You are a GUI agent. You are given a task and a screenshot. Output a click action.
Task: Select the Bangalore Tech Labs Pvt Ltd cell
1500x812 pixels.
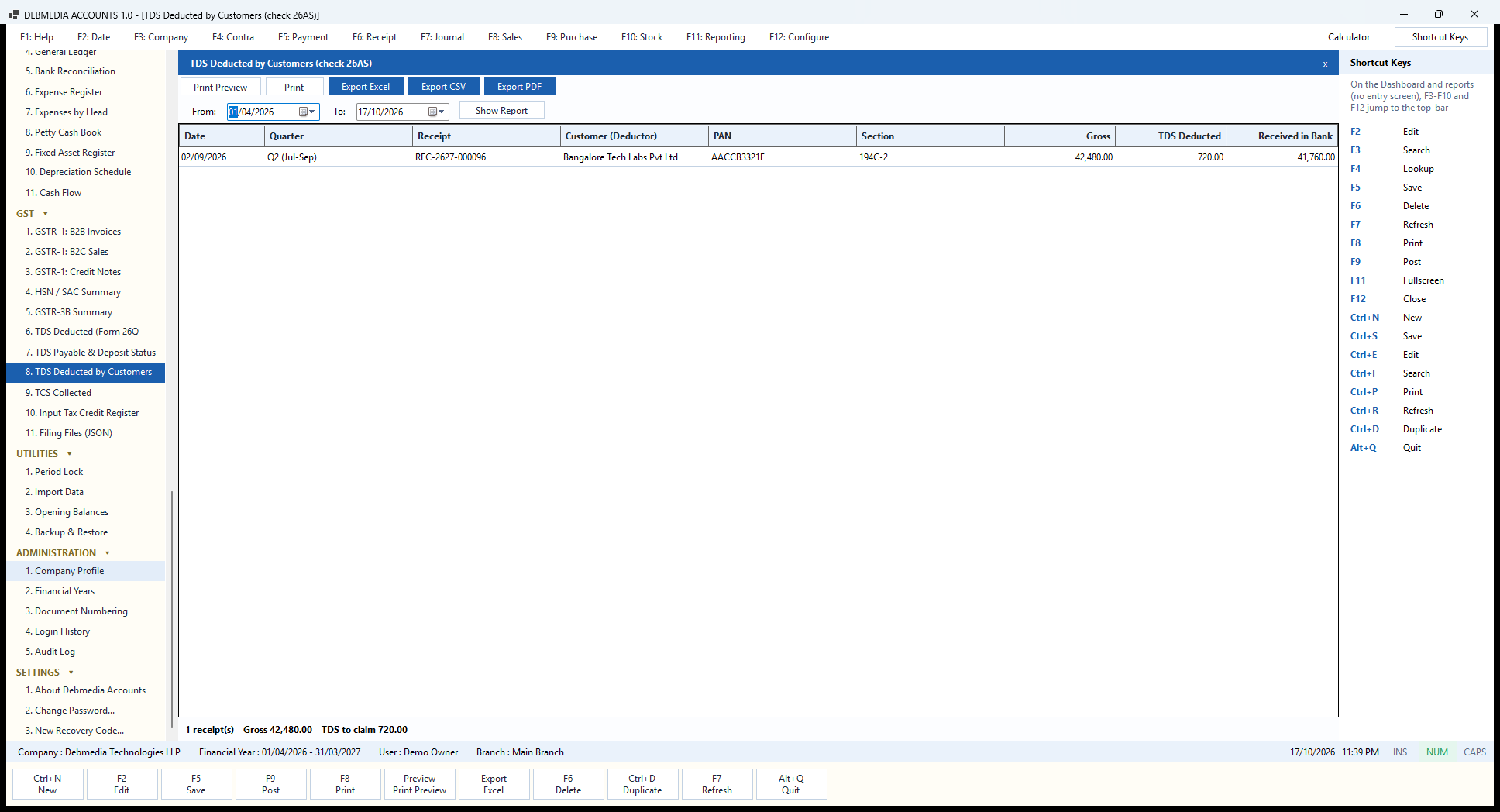[634, 157]
